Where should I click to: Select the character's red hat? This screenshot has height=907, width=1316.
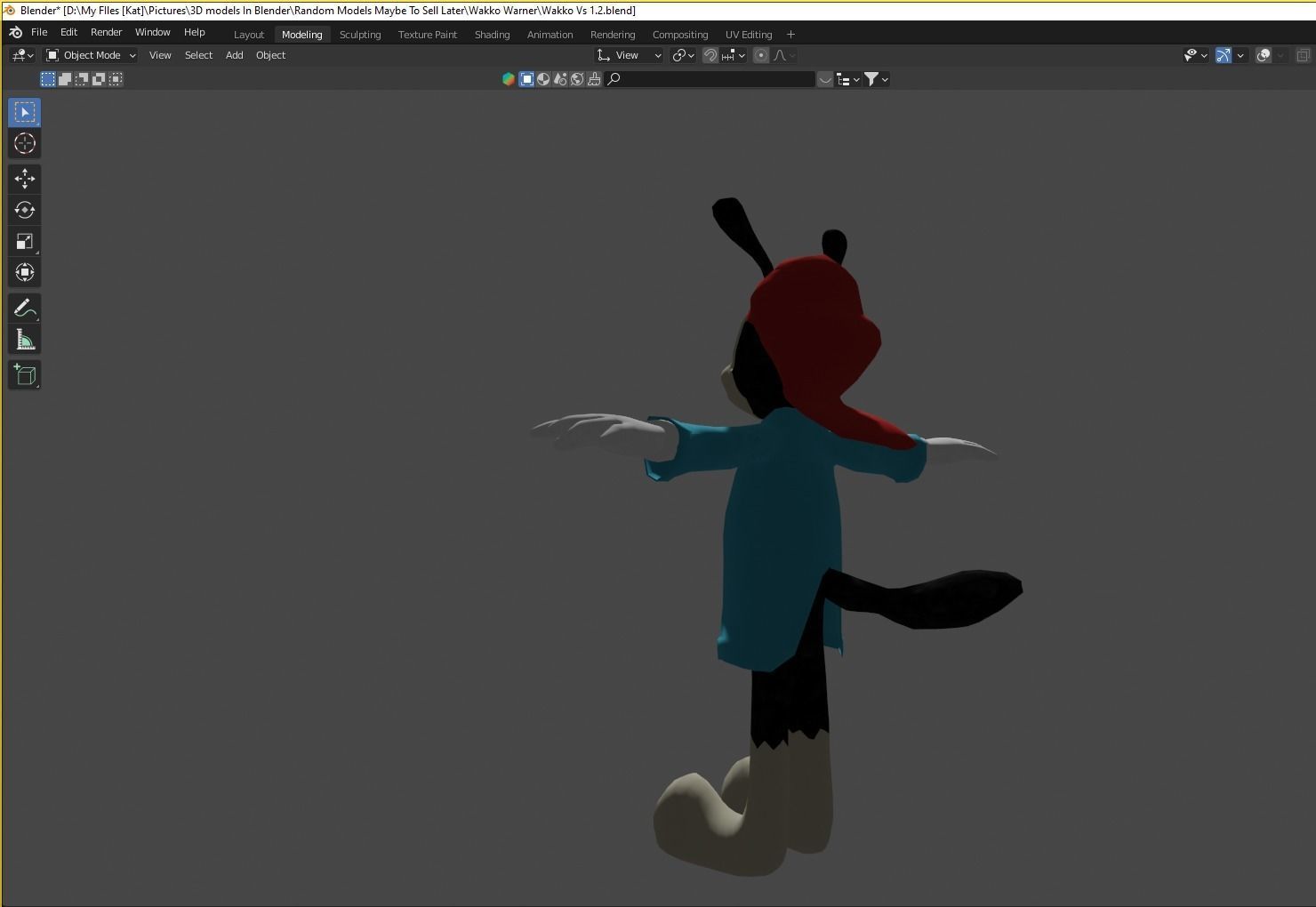pos(818,338)
